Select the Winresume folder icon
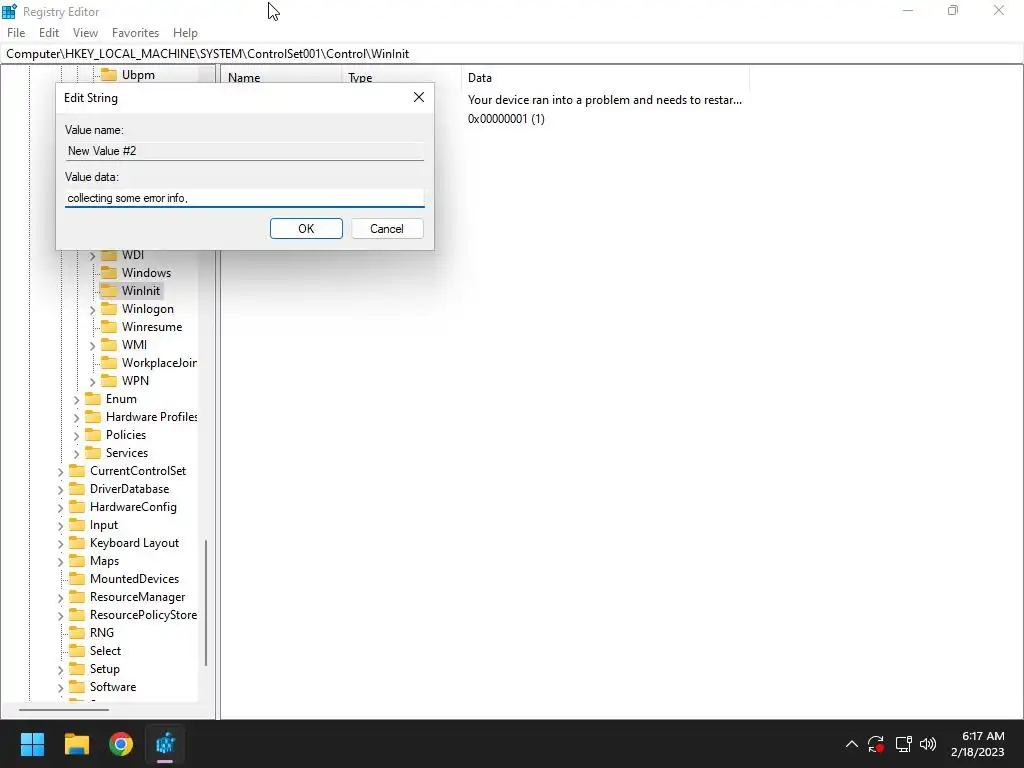1024x768 pixels. coord(109,327)
